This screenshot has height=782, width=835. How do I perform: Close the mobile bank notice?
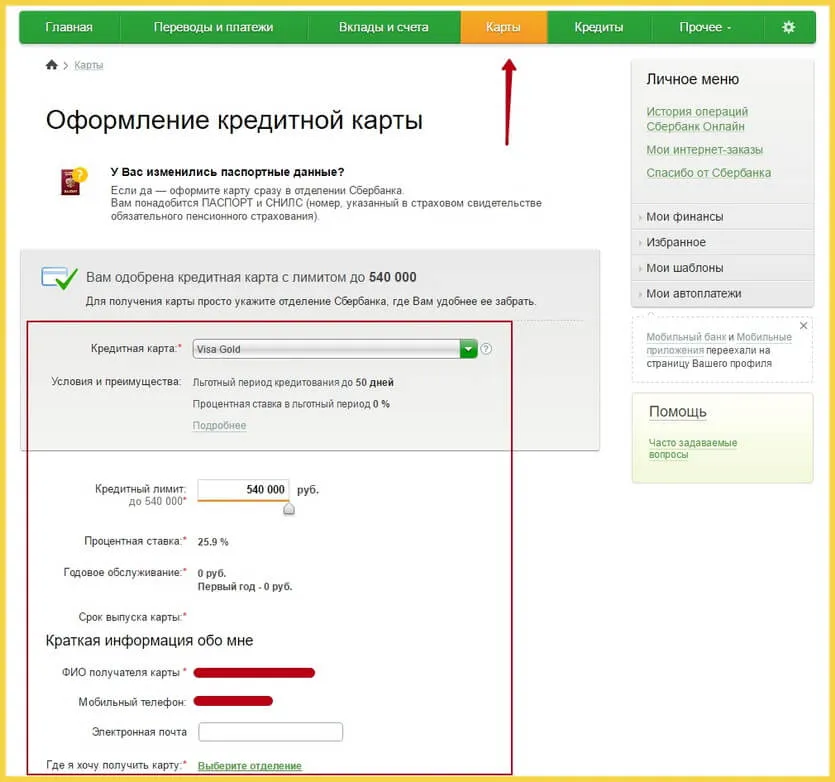[x=804, y=325]
